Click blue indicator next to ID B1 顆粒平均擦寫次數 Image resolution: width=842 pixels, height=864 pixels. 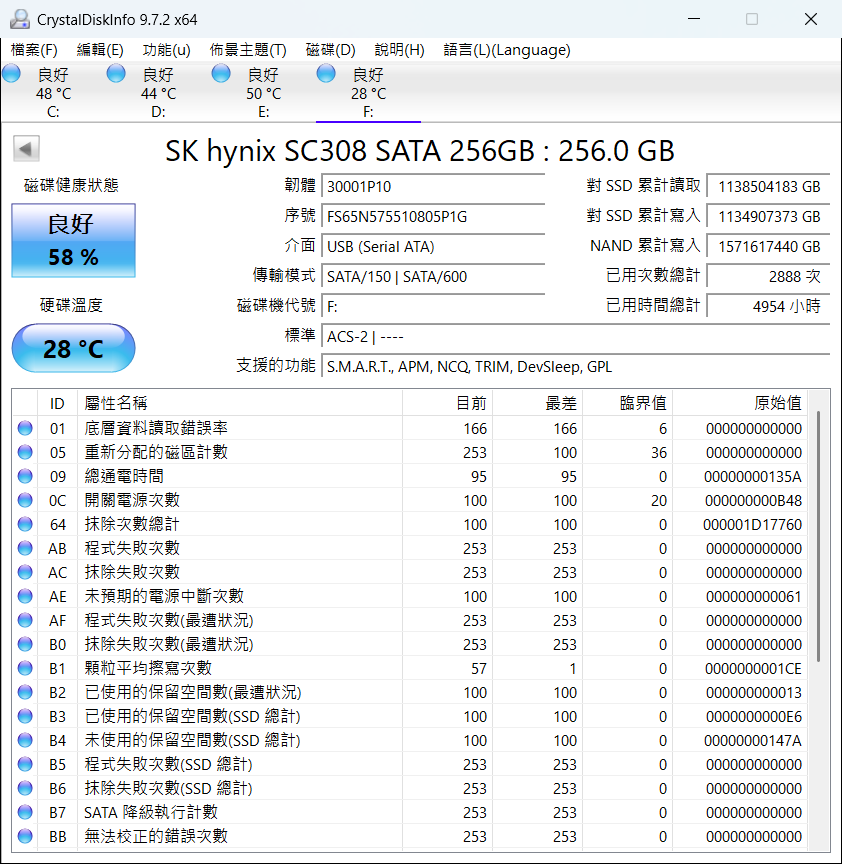coord(24,668)
